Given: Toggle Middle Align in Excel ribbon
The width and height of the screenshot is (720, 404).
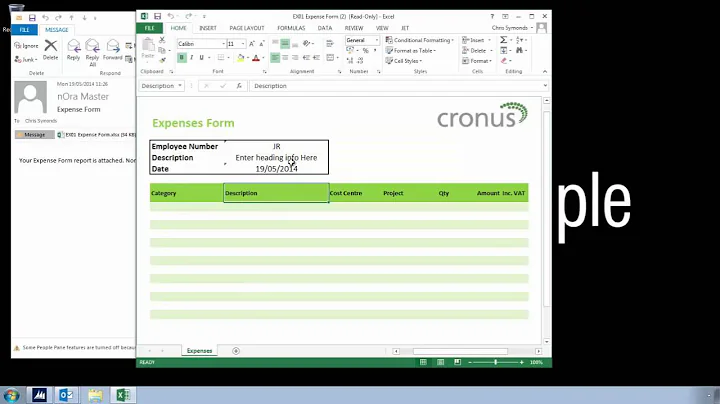Looking at the screenshot, I should pos(285,44).
